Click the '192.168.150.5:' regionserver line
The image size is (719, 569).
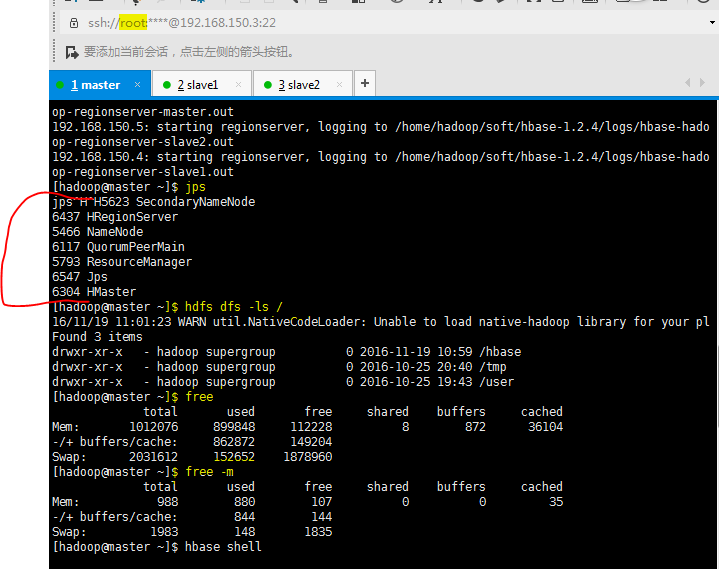point(381,127)
